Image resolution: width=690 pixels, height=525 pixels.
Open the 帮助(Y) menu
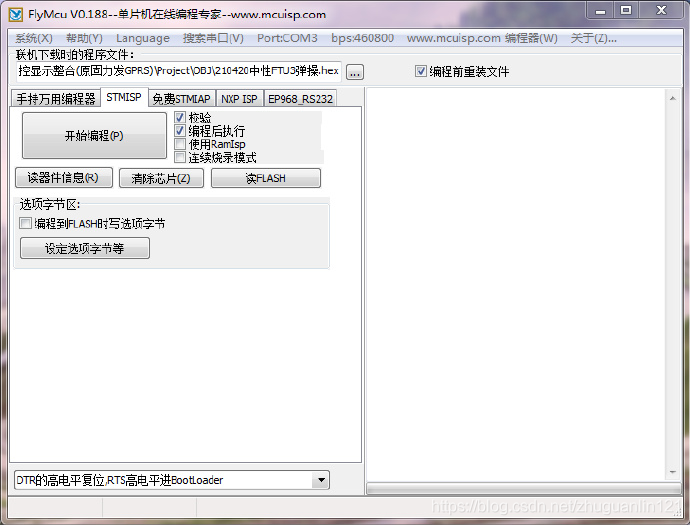84,38
